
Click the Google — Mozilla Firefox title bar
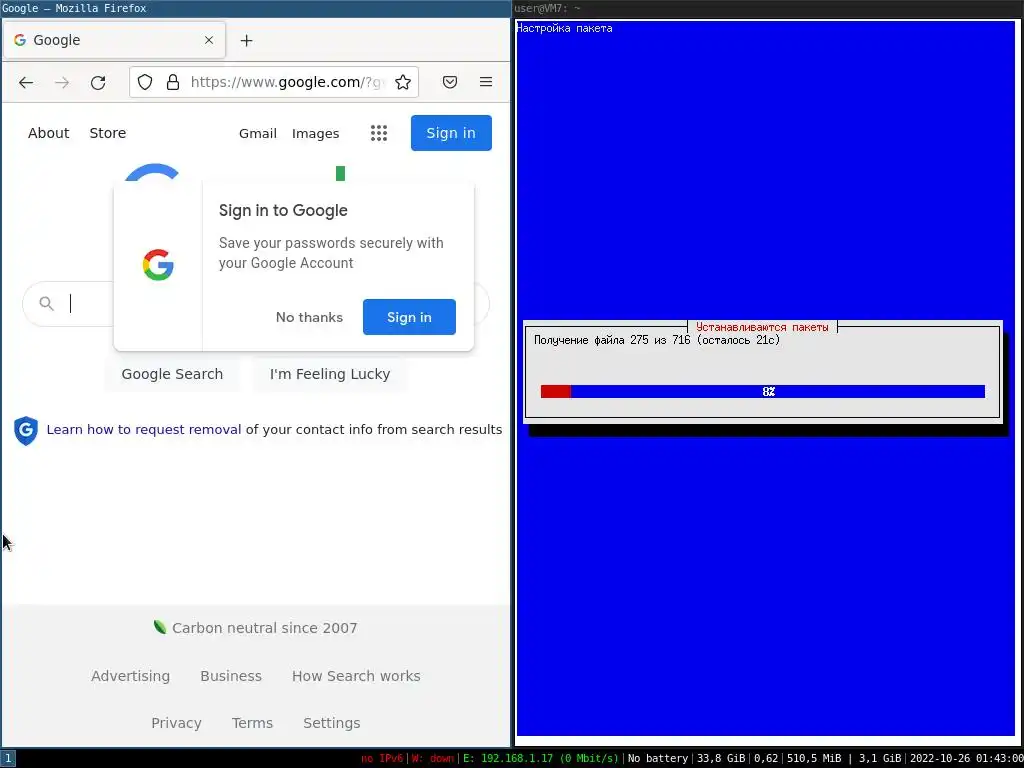coord(255,8)
